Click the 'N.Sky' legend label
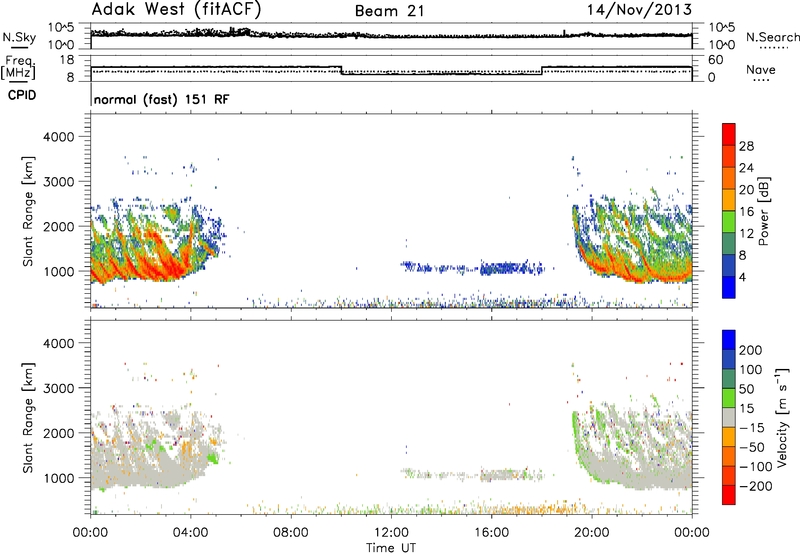800x554 pixels. (x=19, y=37)
